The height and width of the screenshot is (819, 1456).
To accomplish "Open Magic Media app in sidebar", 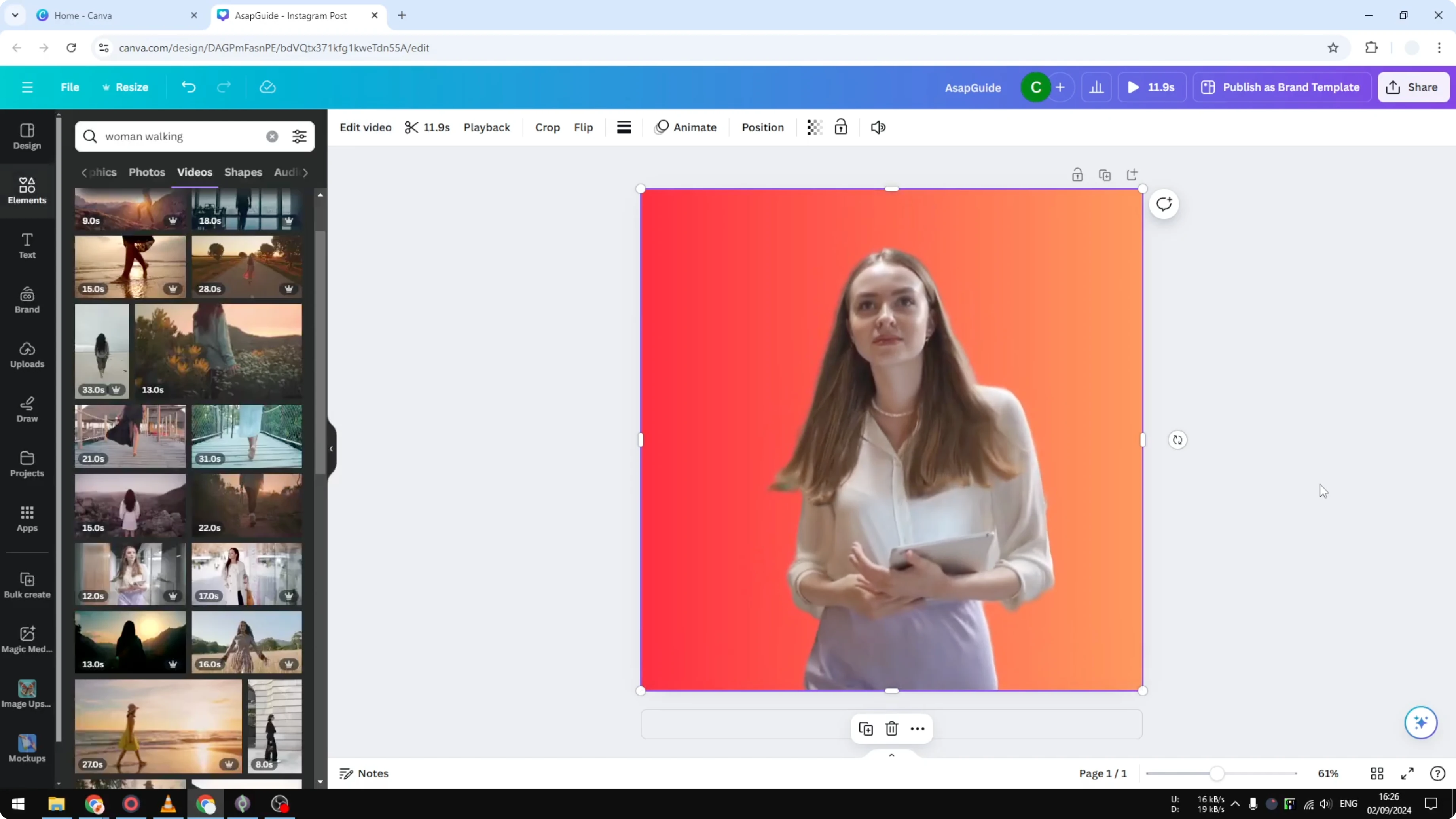I will pos(27,640).
